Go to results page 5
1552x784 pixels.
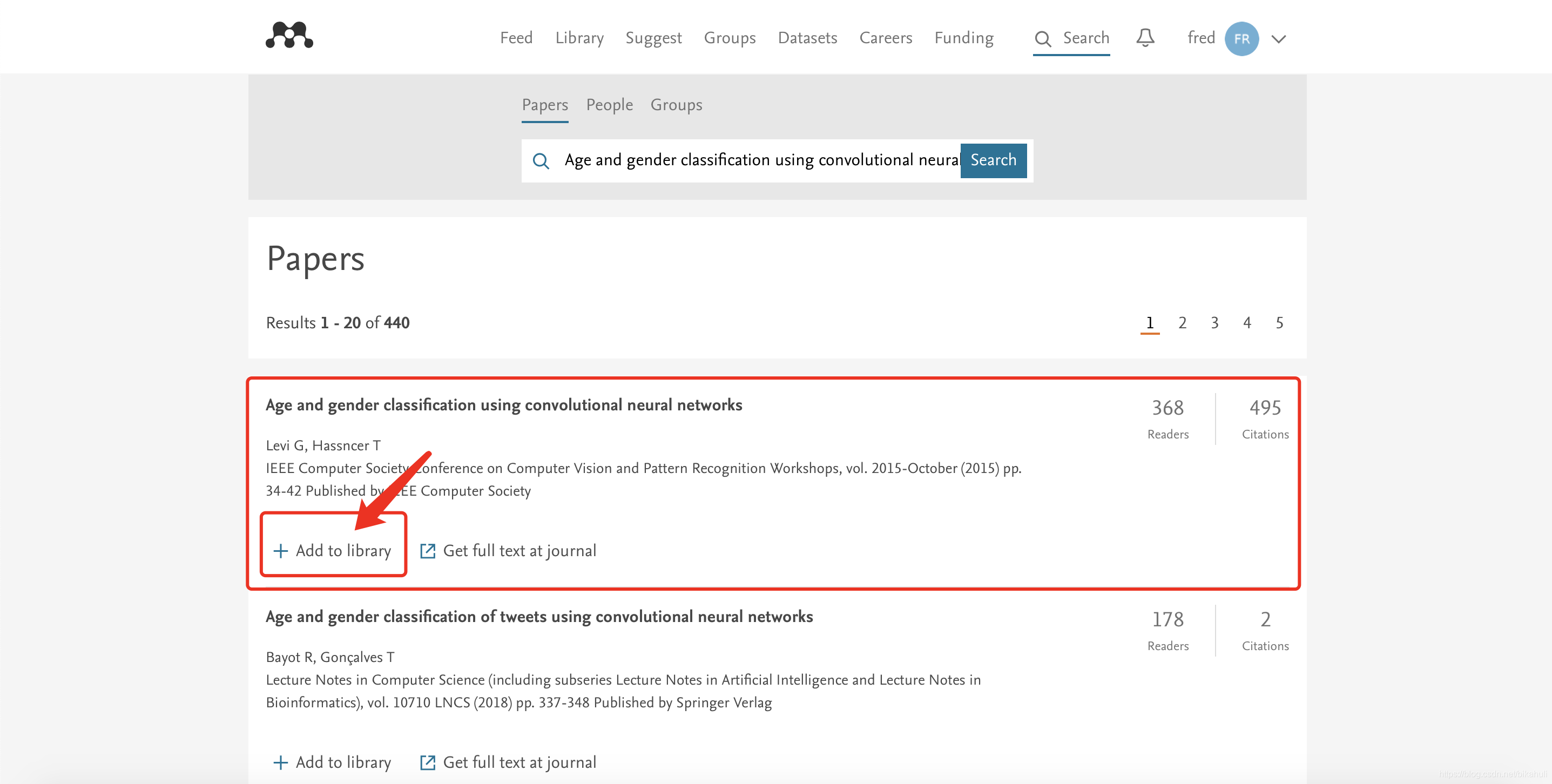pos(1279,323)
